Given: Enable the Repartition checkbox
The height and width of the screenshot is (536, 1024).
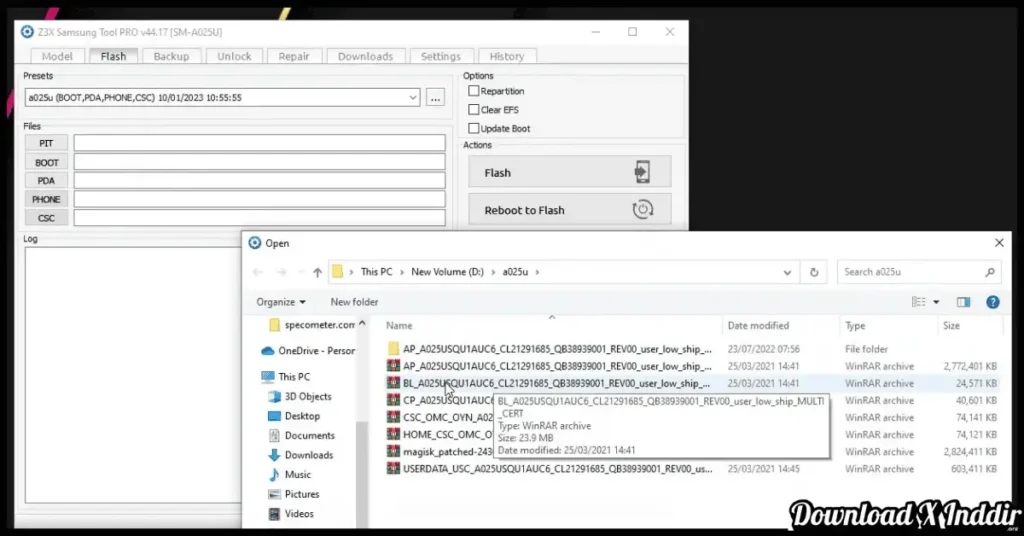Looking at the screenshot, I should (x=474, y=91).
